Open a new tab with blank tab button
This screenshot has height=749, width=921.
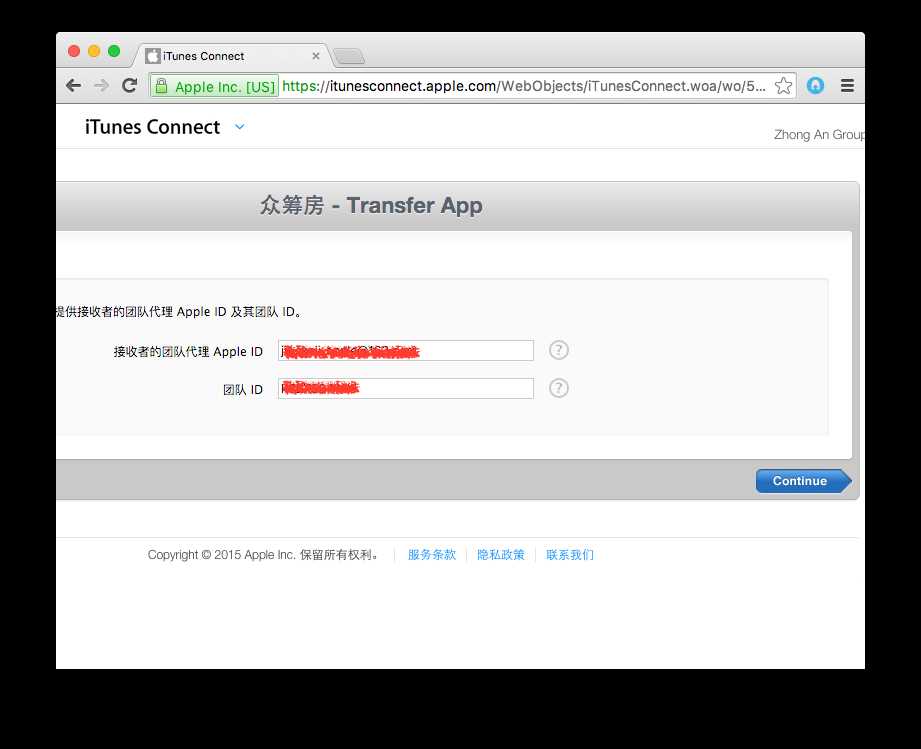pyautogui.click(x=349, y=56)
